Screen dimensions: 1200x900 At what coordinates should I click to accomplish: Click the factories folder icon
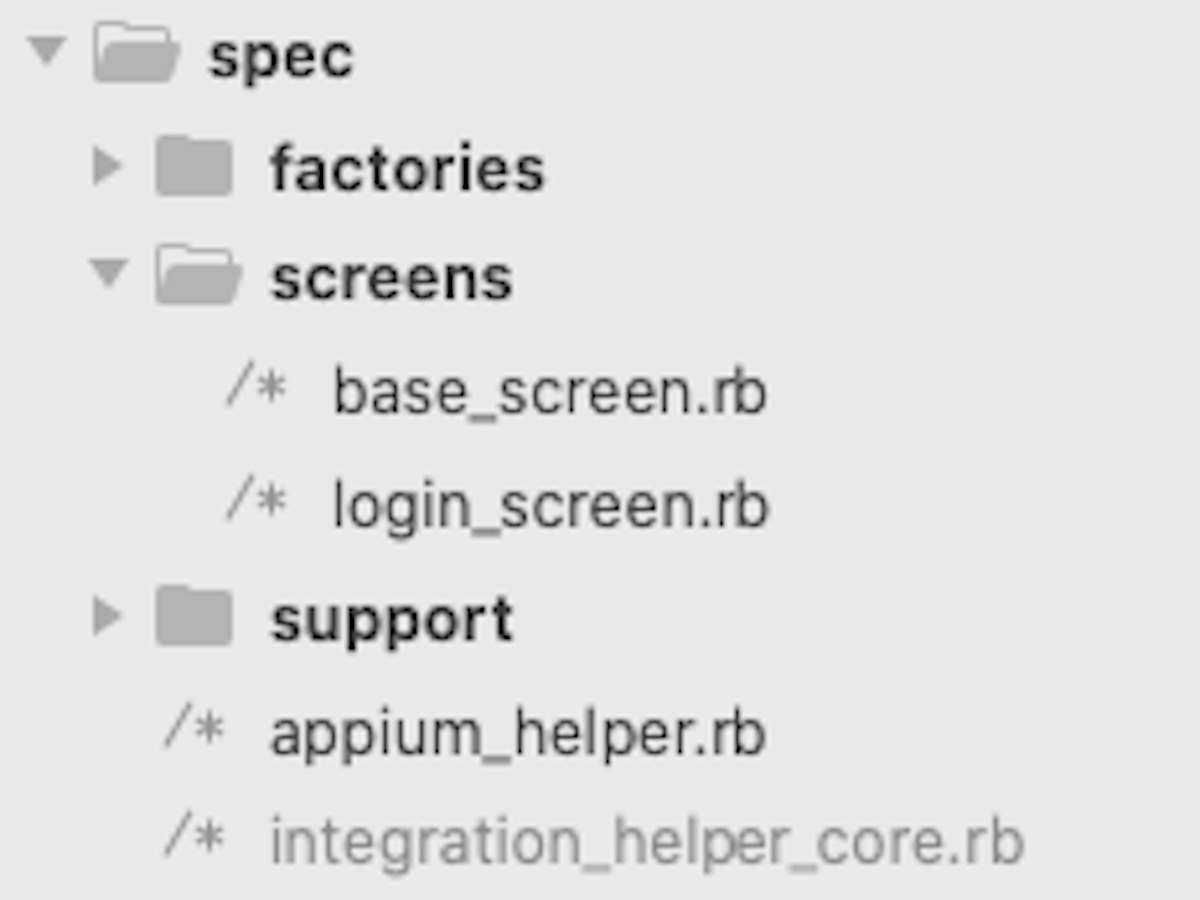tap(194, 167)
